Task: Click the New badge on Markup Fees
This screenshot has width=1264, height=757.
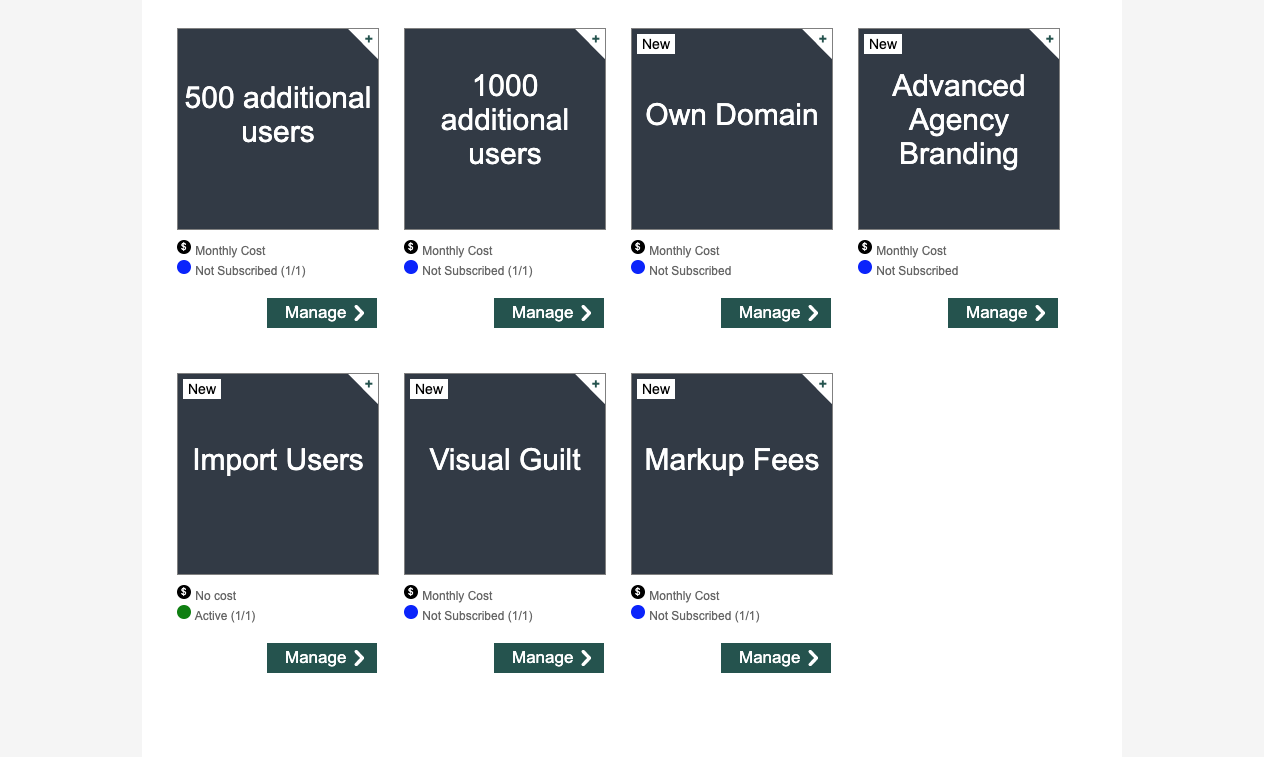Action: coord(656,389)
